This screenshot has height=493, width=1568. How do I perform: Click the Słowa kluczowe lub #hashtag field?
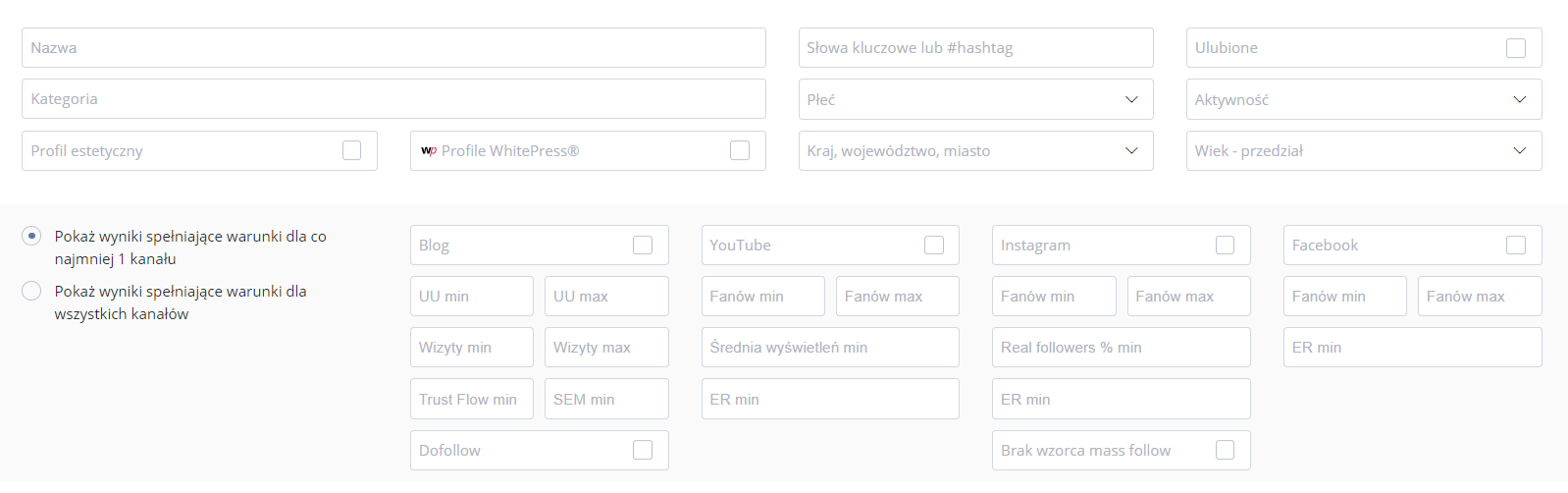pyautogui.click(x=976, y=47)
